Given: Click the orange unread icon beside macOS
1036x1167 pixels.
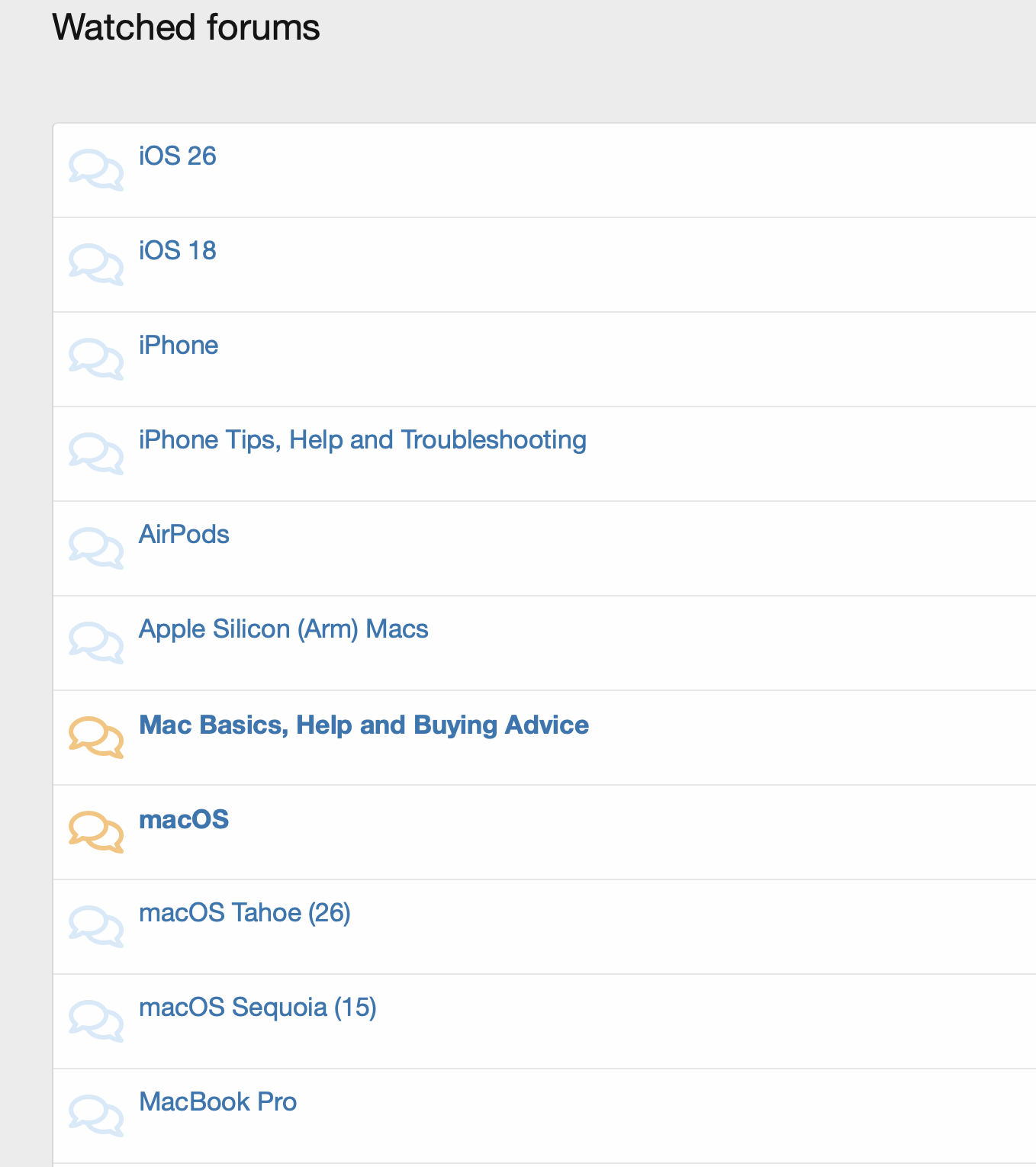Looking at the screenshot, I should tap(96, 832).
